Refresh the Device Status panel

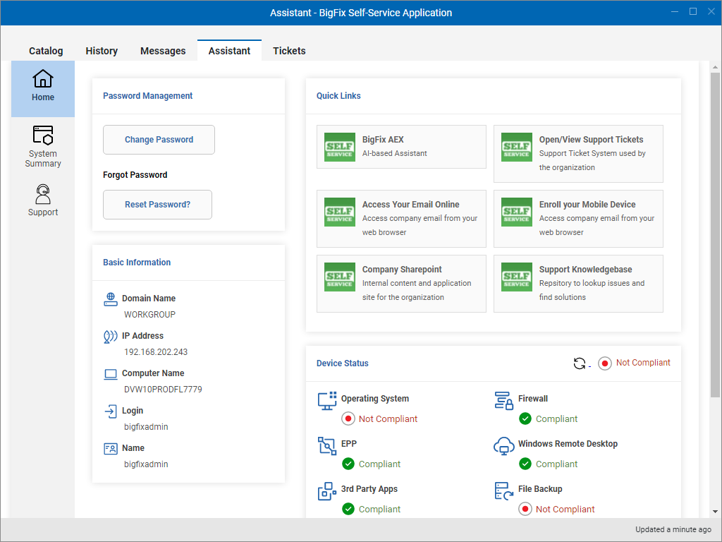click(579, 363)
